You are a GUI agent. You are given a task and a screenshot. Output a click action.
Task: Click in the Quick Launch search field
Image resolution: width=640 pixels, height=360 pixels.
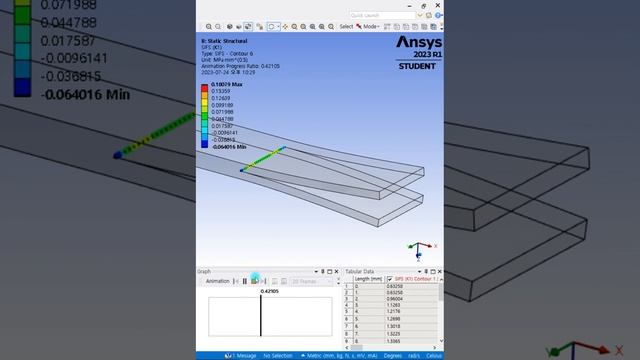382,16
